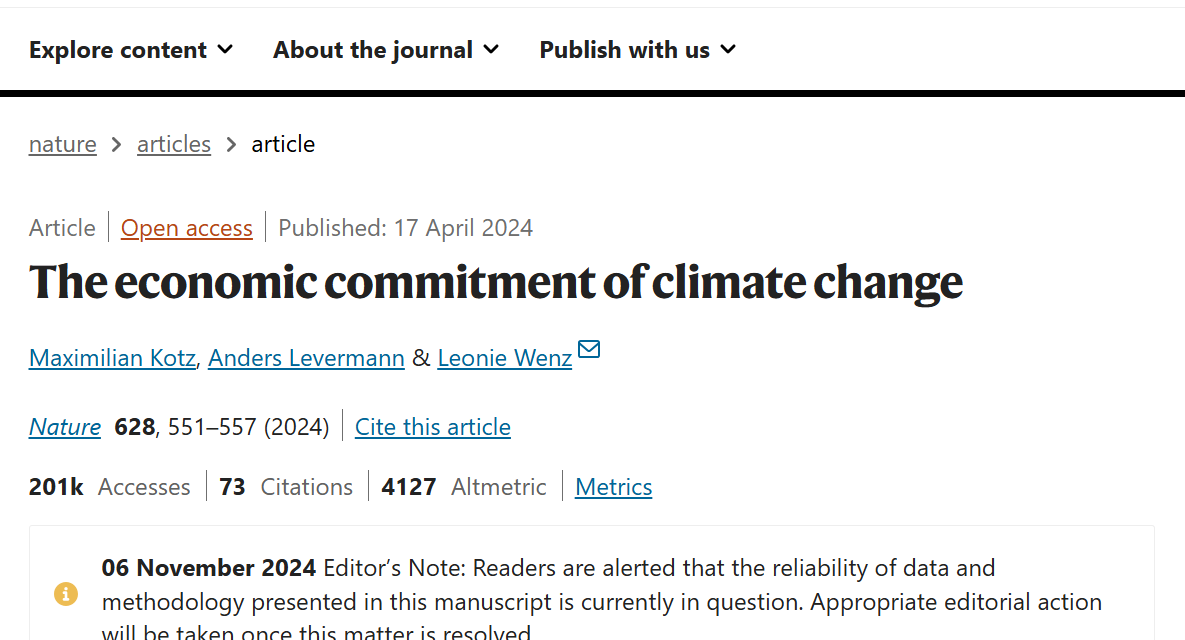View author Anders Levermann

(x=306, y=357)
